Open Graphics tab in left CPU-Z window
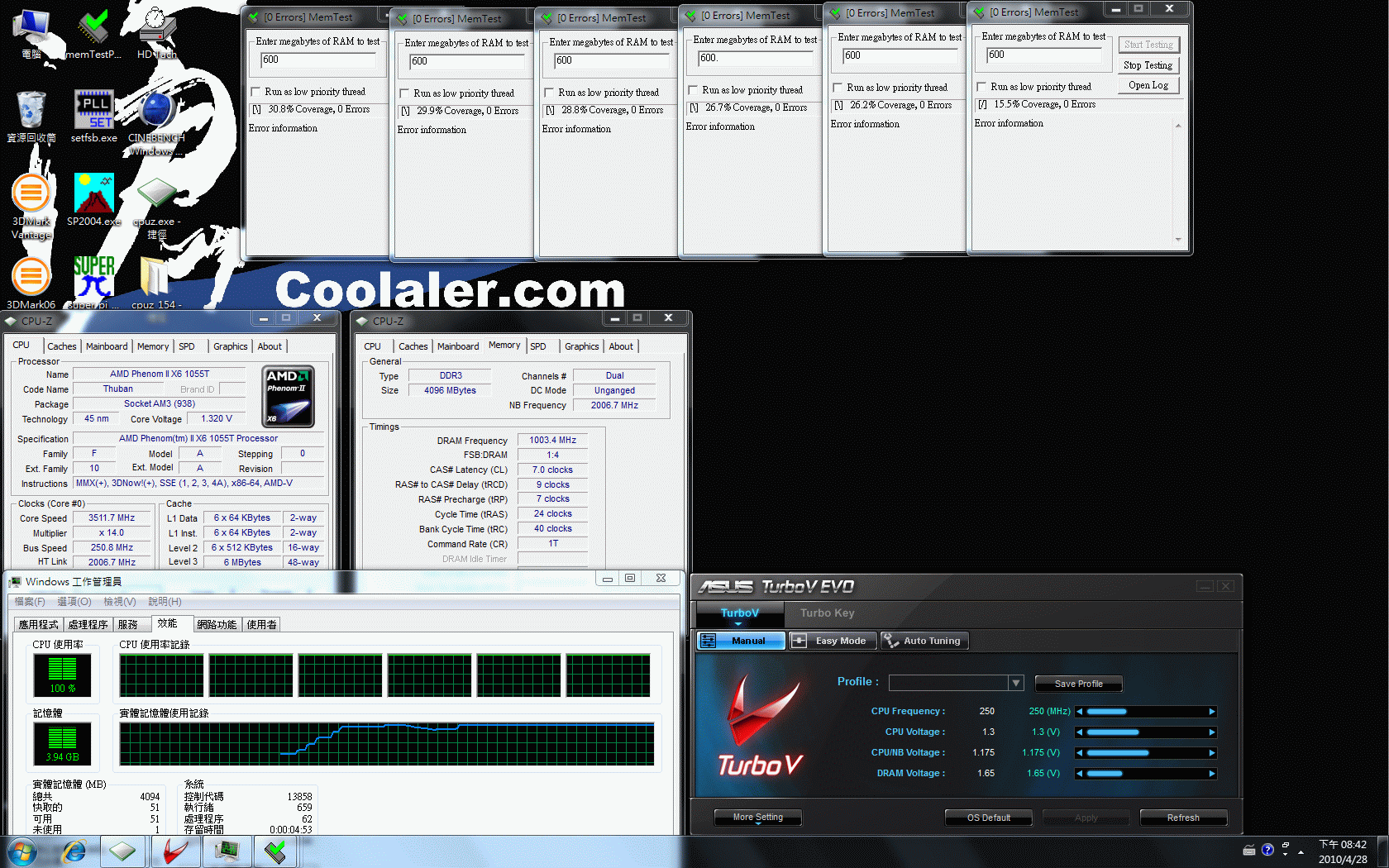This screenshot has height=868, width=1389. 231,346
